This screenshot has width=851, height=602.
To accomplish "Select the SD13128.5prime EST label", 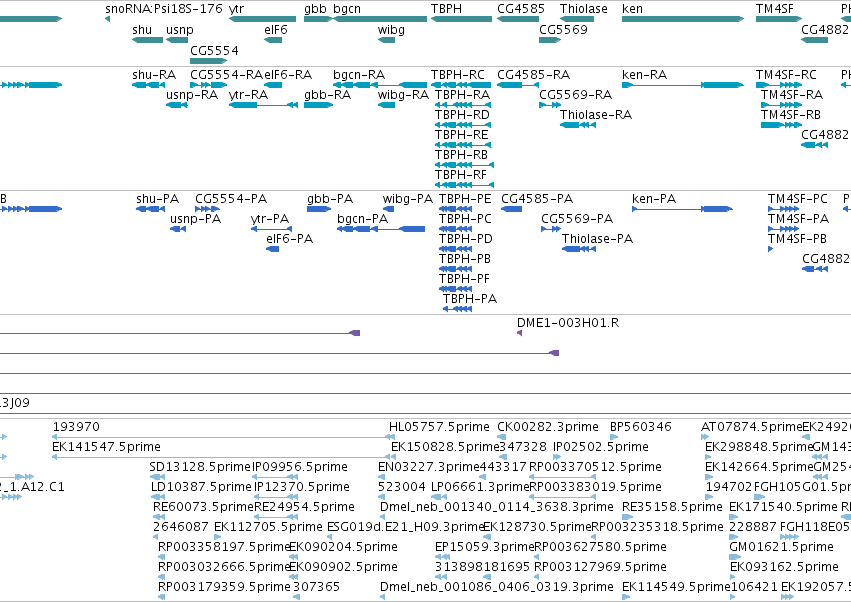I will (200, 467).
